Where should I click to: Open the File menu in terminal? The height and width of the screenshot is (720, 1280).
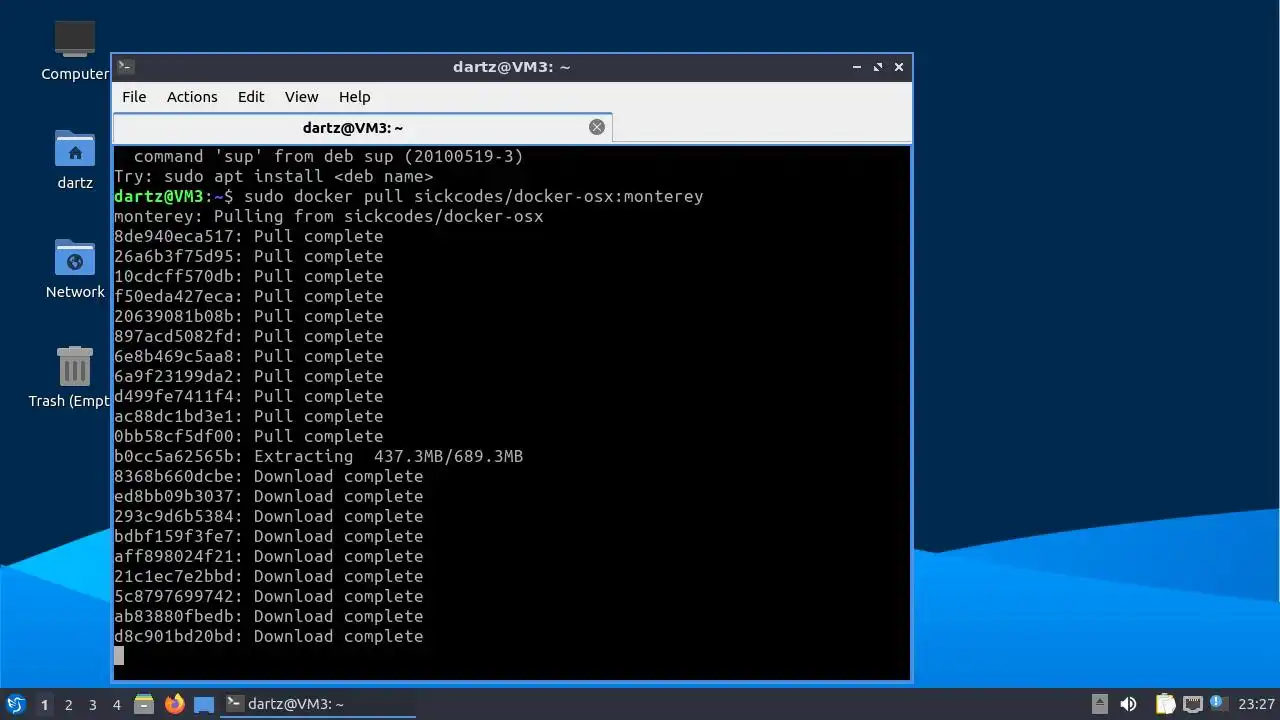[x=134, y=97]
